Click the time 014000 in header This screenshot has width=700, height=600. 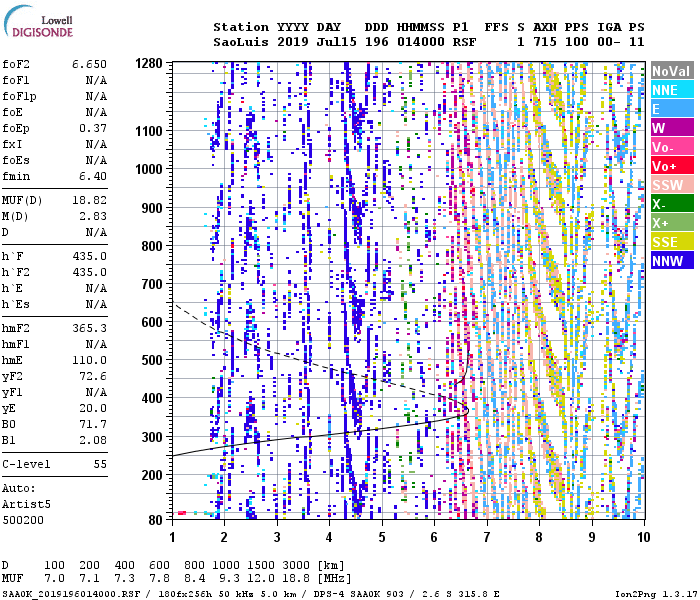point(421,42)
